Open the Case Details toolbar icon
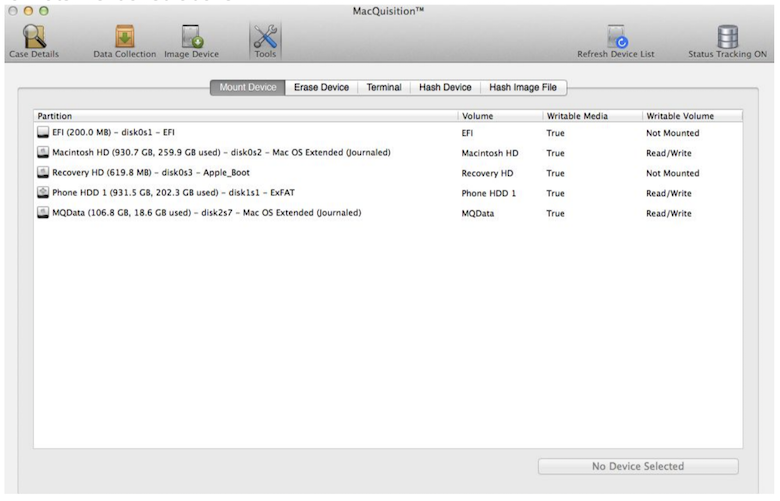This screenshot has width=780, height=501. pyautogui.click(x=34, y=37)
